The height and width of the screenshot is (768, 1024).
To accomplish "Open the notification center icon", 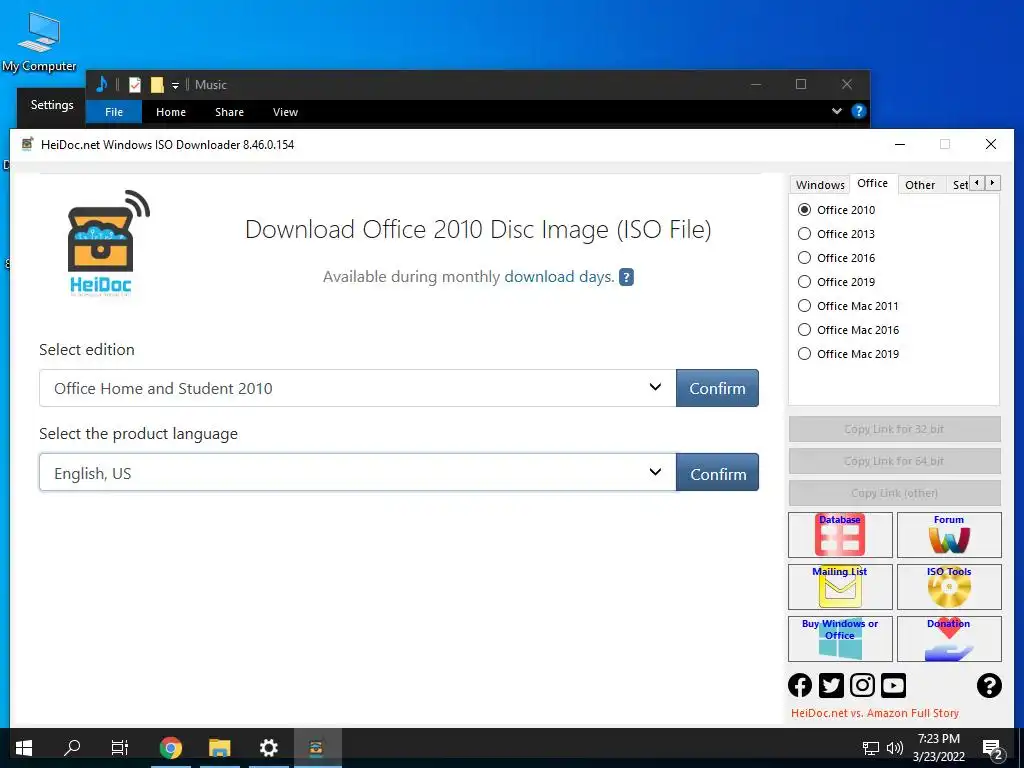I will pos(993,748).
